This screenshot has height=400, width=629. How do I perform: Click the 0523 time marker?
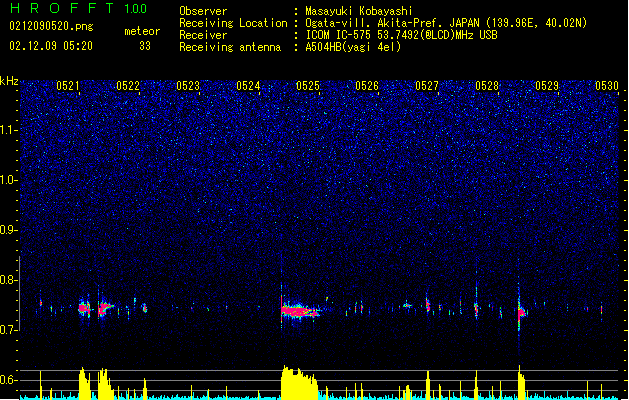click(188, 85)
